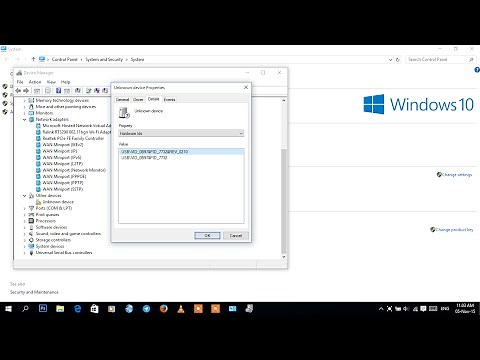Select WAN Miniport (Network Monitor) in the tree
480x360 pixels.
tap(74, 170)
